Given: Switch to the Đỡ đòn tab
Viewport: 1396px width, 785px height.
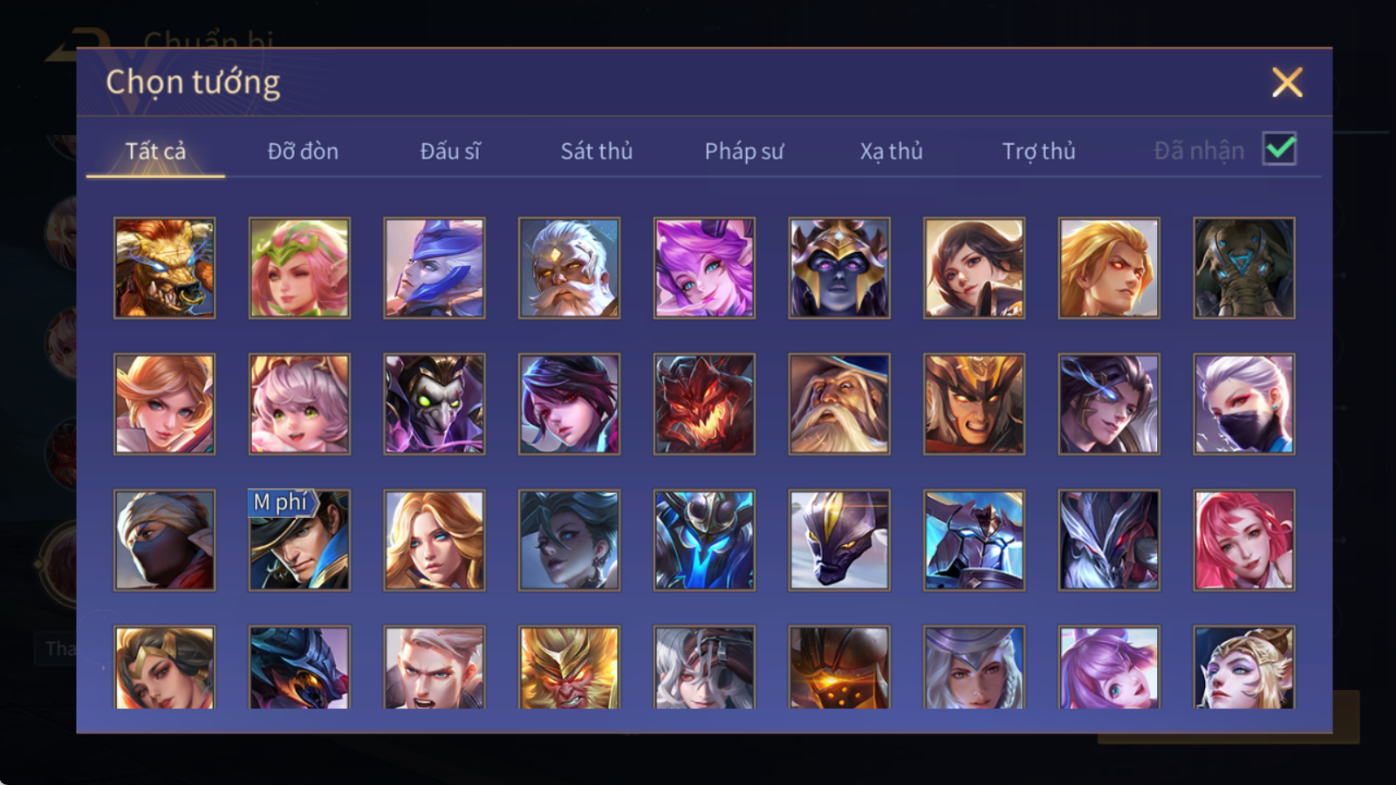Looking at the screenshot, I should [303, 151].
